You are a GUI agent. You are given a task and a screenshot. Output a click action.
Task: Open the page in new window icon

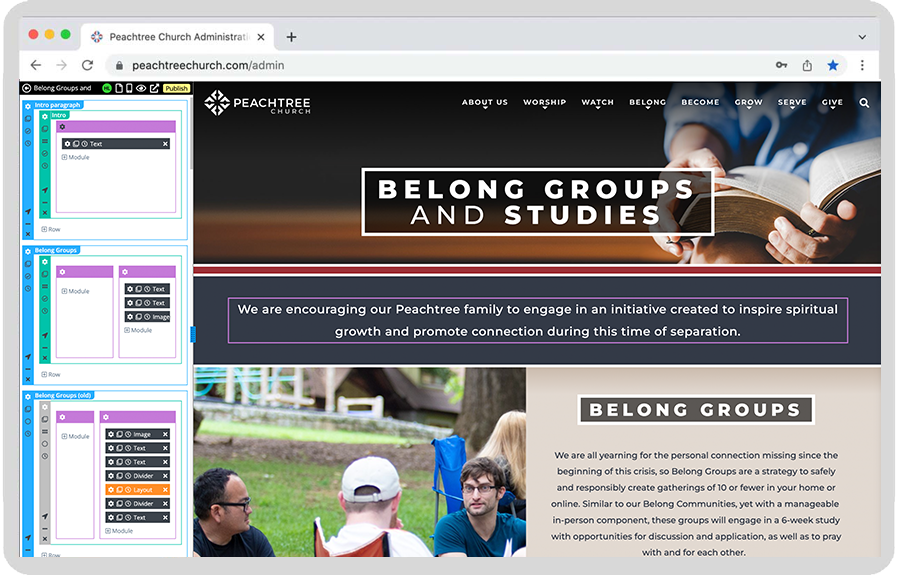click(x=154, y=88)
